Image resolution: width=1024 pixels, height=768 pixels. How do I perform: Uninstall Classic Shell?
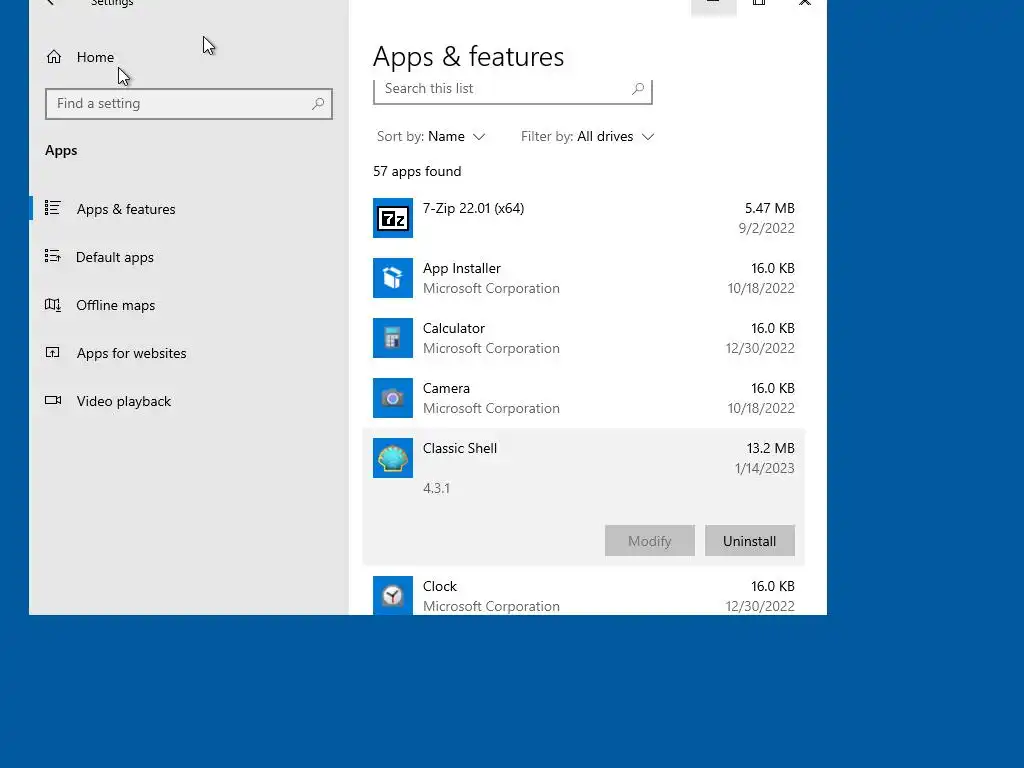pyautogui.click(x=750, y=541)
